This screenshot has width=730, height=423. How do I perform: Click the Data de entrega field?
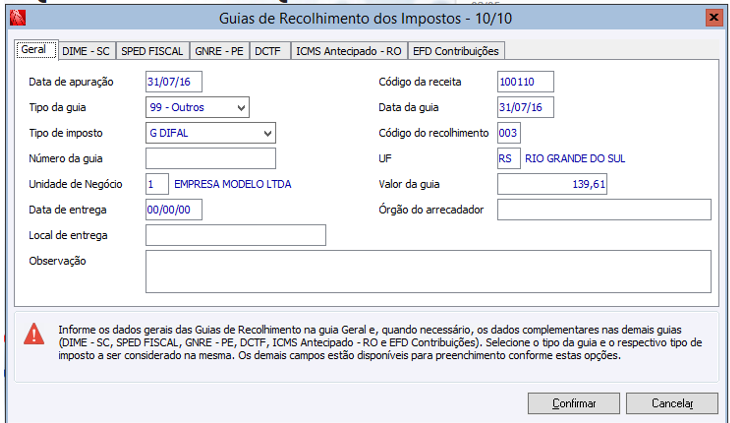click(x=174, y=210)
